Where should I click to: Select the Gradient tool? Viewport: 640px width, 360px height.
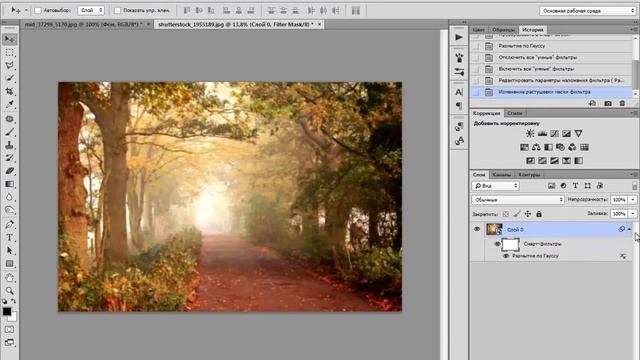9,184
